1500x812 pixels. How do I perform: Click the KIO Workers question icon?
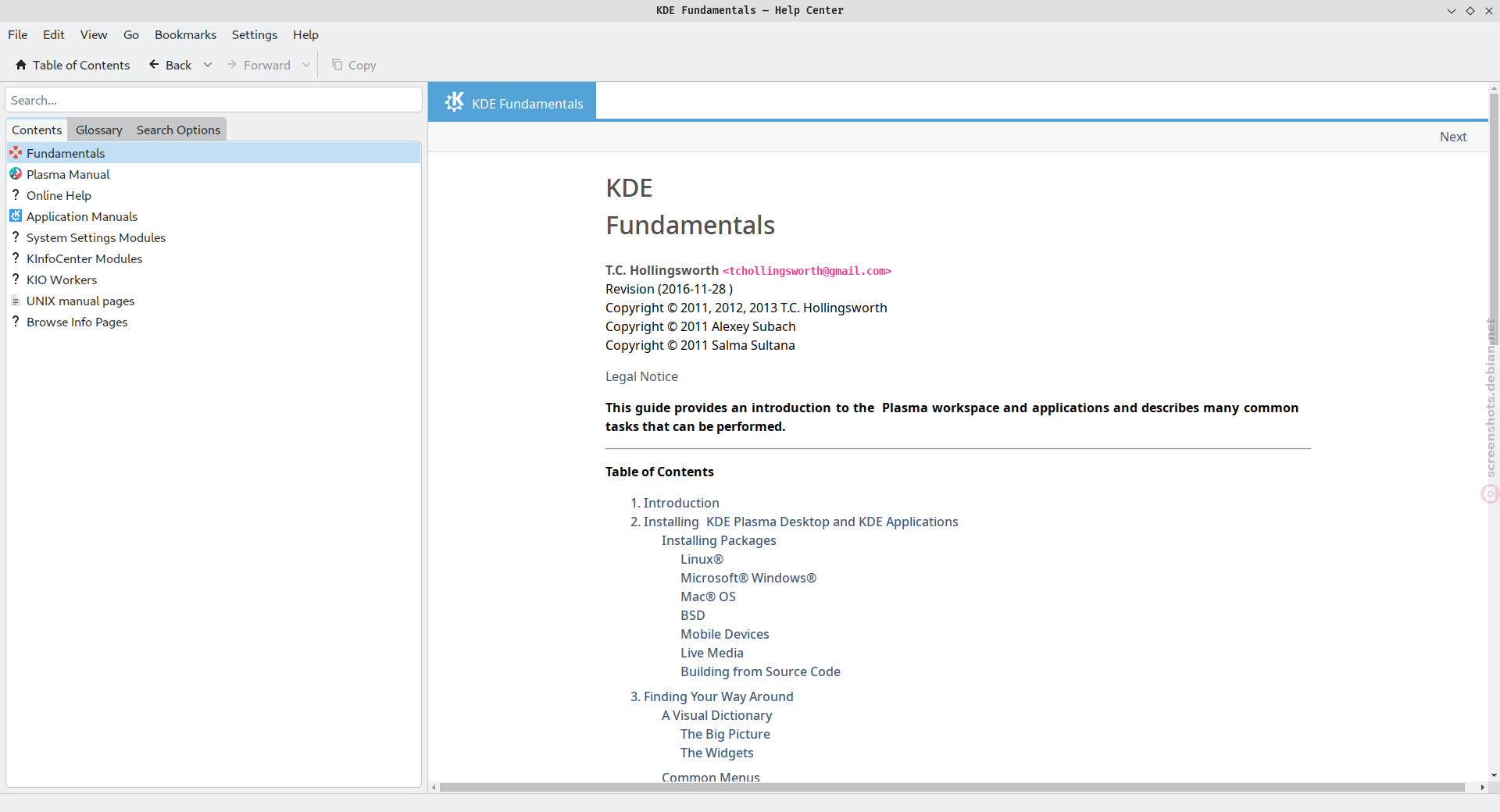pos(16,280)
